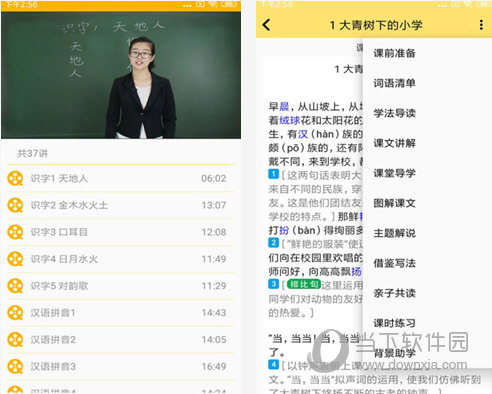Open 图解课文 menu entry
Image resolution: width=492 pixels, height=394 pixels.
(394, 203)
